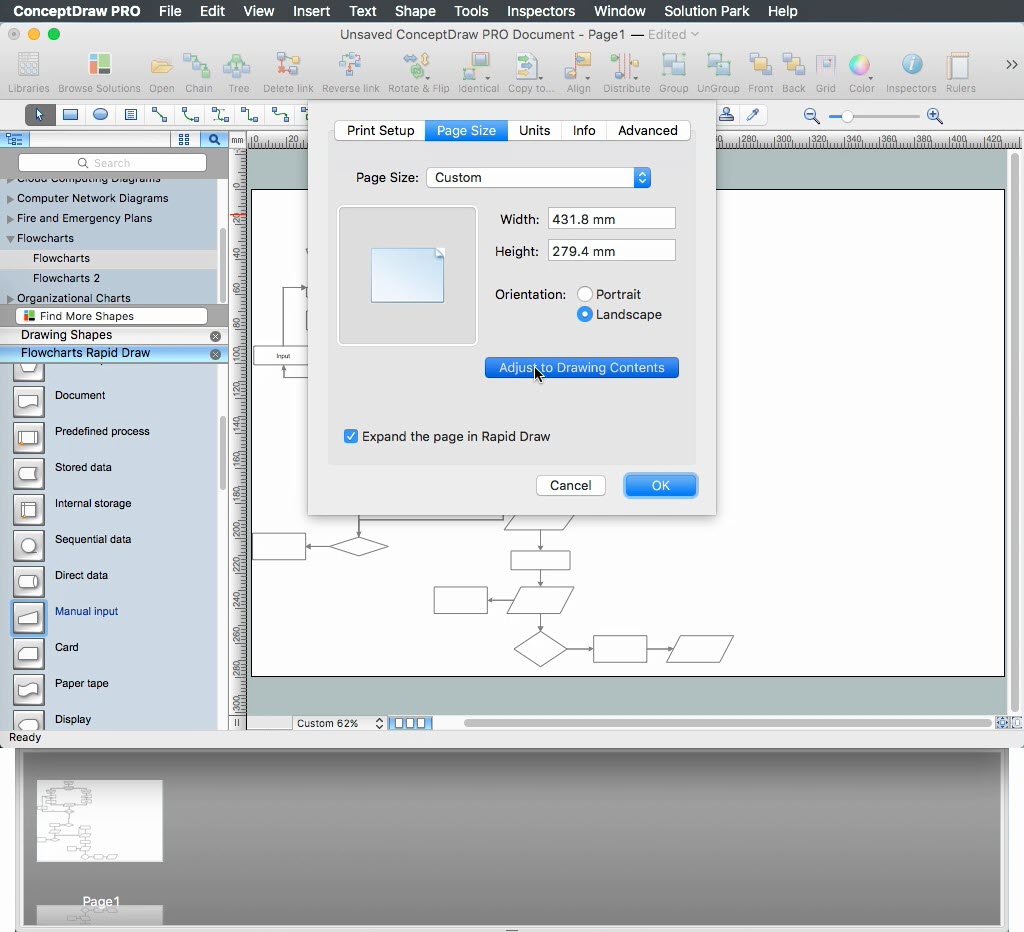Image resolution: width=1024 pixels, height=932 pixels.
Task: Switch to the Print Setup tab
Action: tap(380, 131)
